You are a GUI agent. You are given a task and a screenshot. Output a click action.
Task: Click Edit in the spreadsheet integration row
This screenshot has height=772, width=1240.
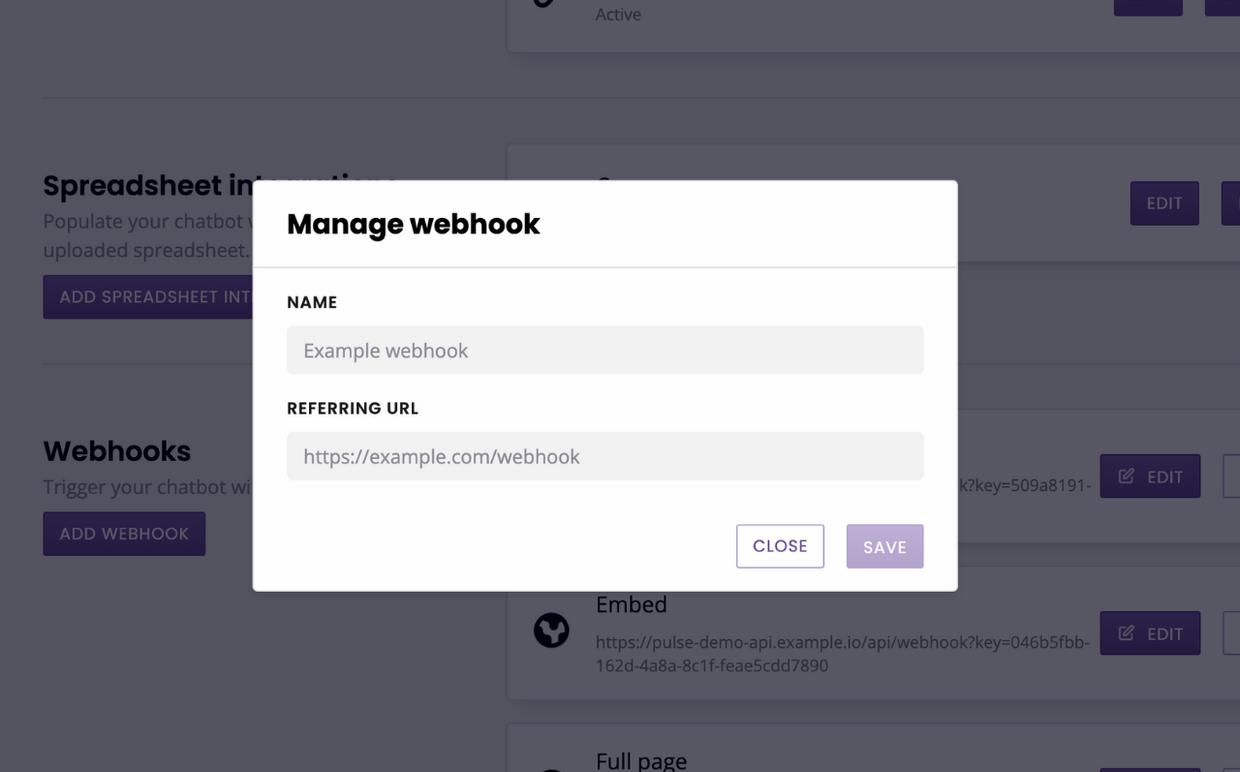pos(1164,203)
